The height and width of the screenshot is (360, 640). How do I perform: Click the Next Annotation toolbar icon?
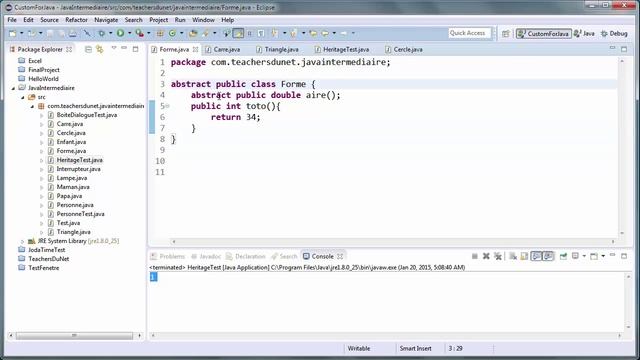275,33
